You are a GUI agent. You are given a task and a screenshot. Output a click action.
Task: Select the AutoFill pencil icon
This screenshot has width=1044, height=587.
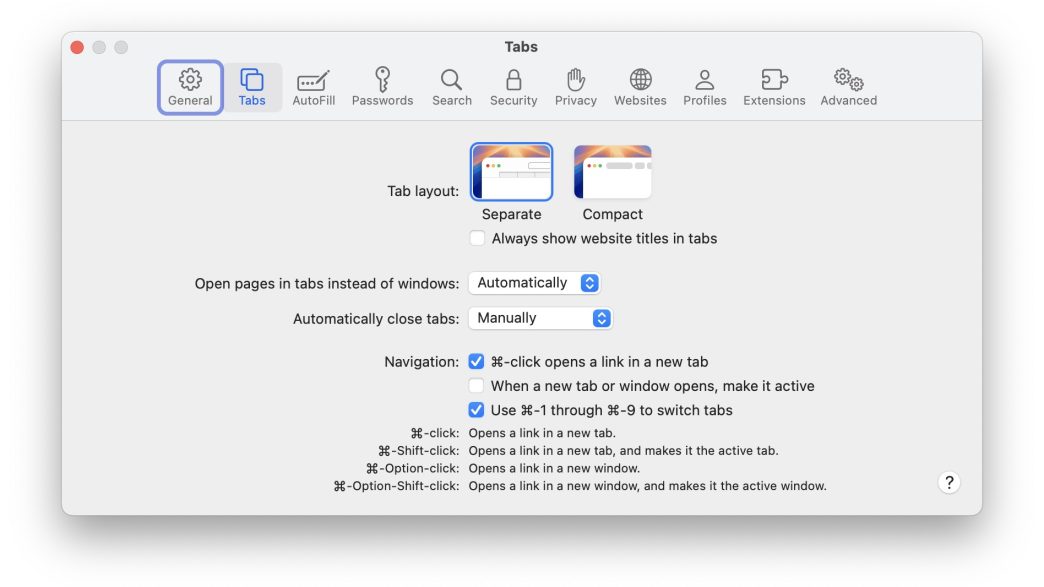[x=313, y=80]
